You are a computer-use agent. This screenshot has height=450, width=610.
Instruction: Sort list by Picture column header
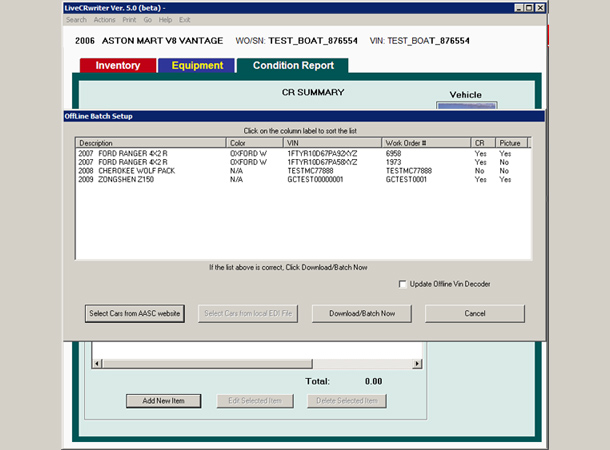[x=511, y=143]
